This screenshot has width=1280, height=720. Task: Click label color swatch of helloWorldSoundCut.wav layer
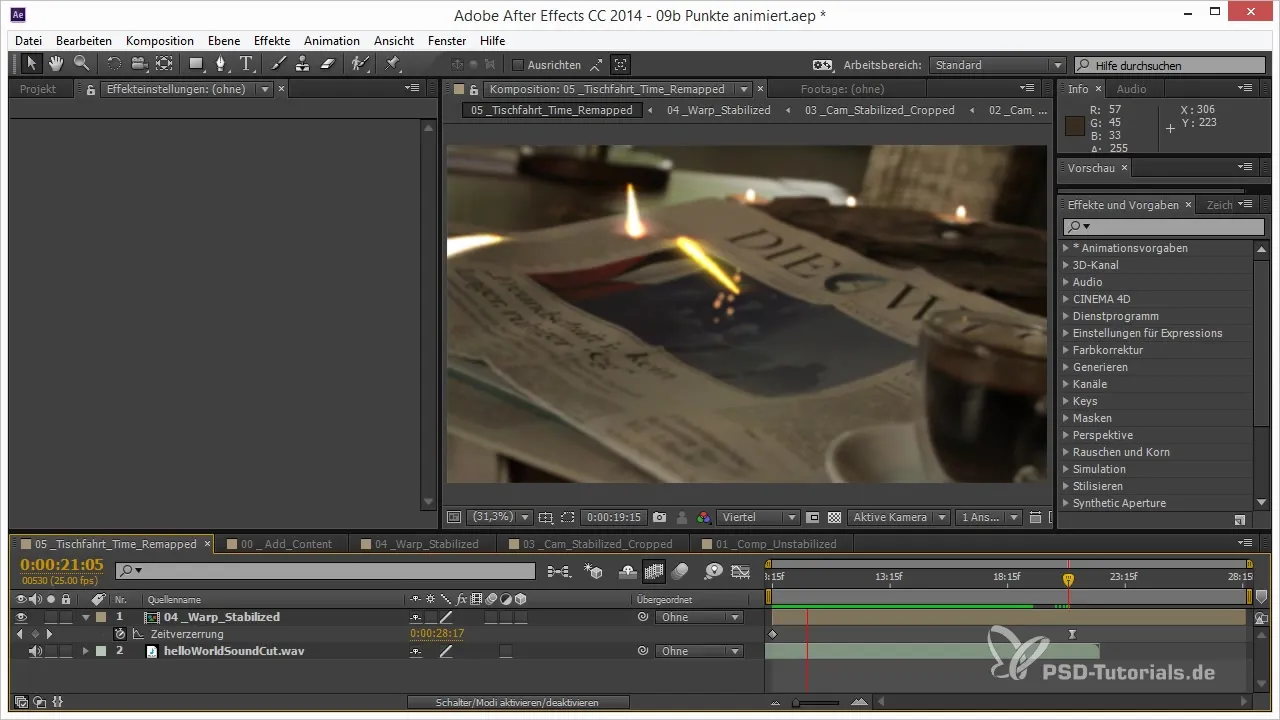click(101, 651)
